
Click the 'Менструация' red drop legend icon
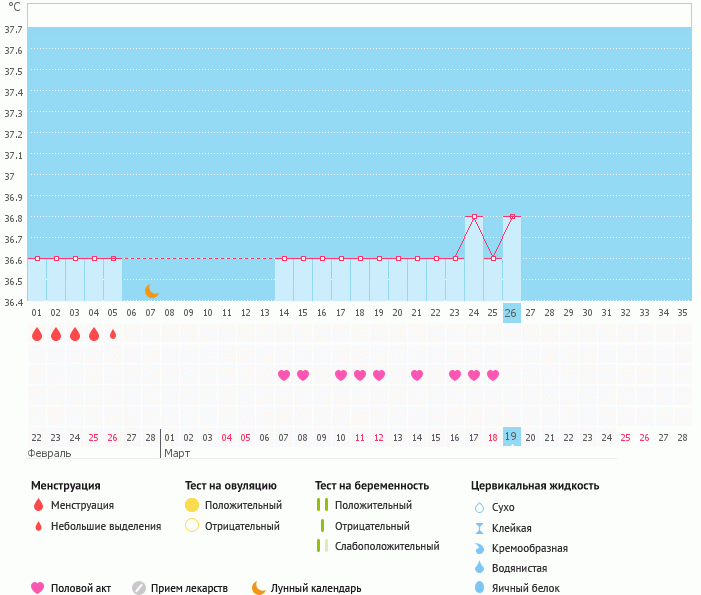point(38,505)
